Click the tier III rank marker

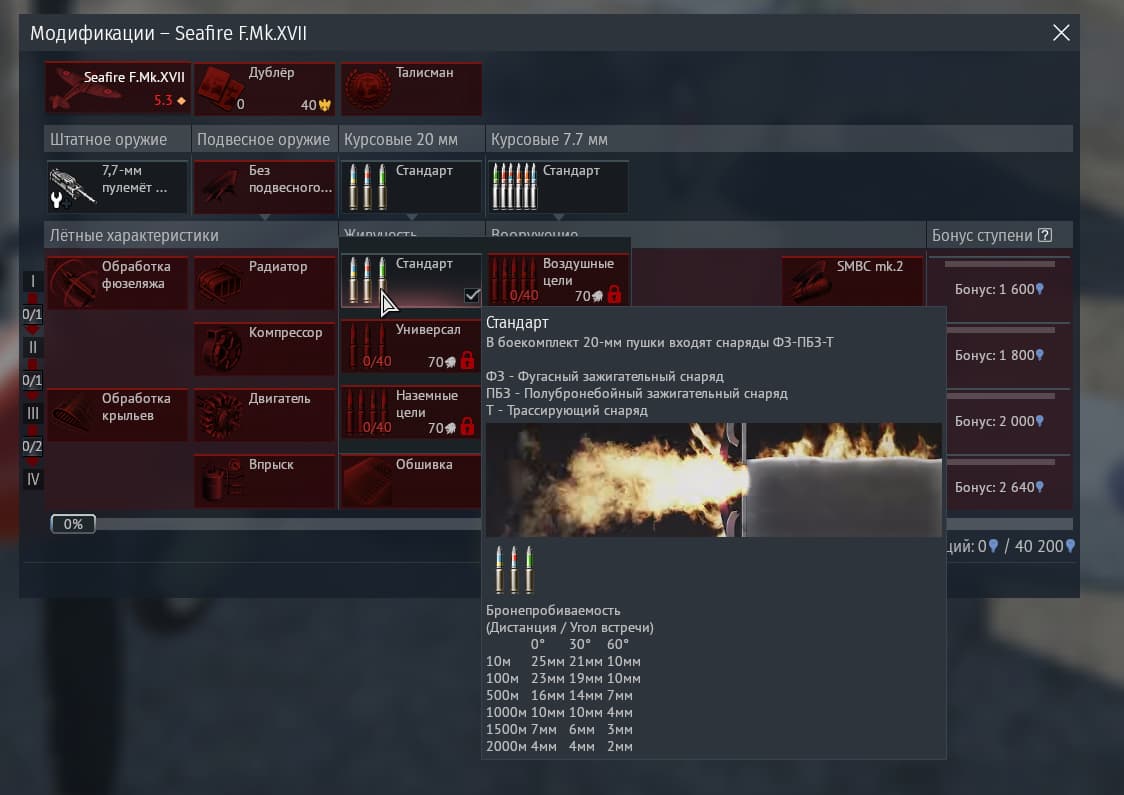coord(32,414)
